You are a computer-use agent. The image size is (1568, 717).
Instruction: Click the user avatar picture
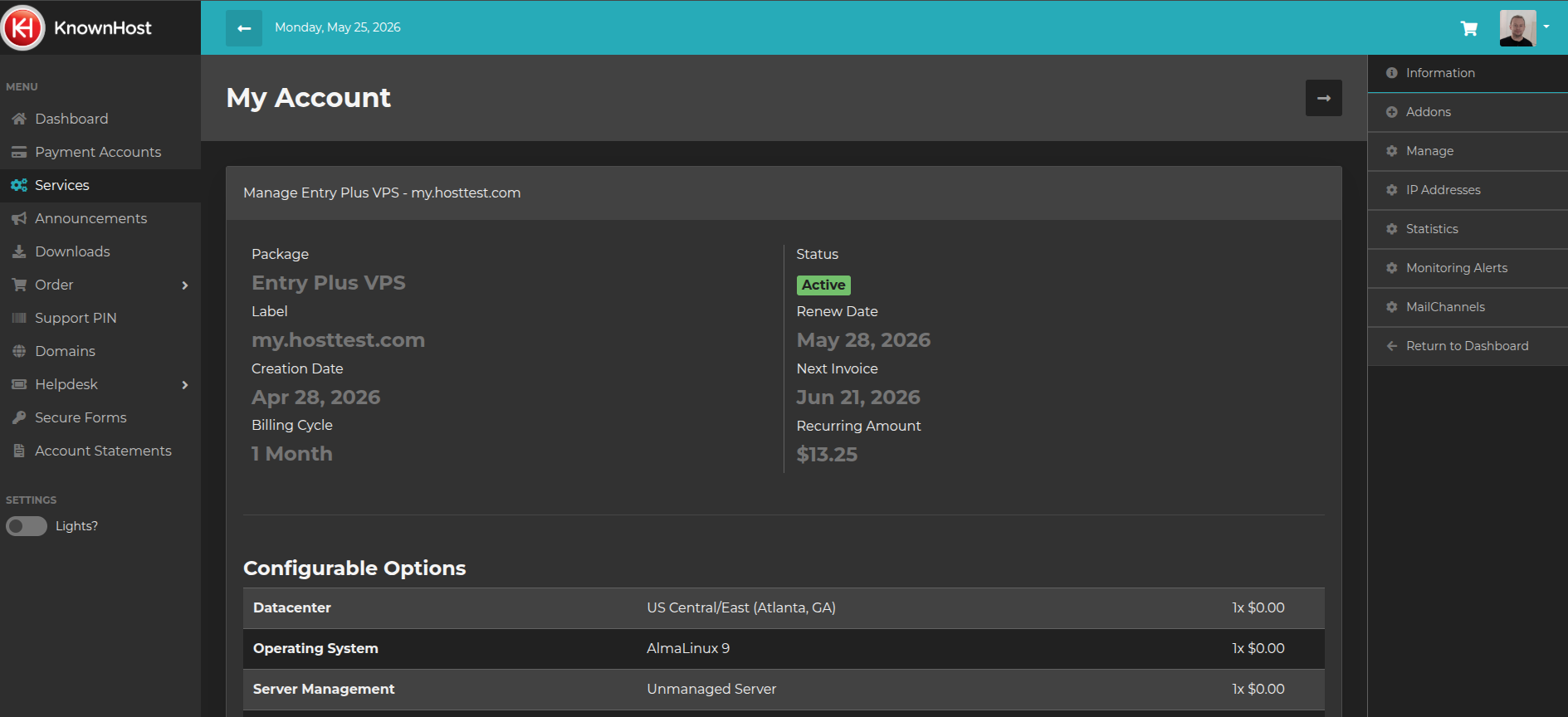(1517, 28)
